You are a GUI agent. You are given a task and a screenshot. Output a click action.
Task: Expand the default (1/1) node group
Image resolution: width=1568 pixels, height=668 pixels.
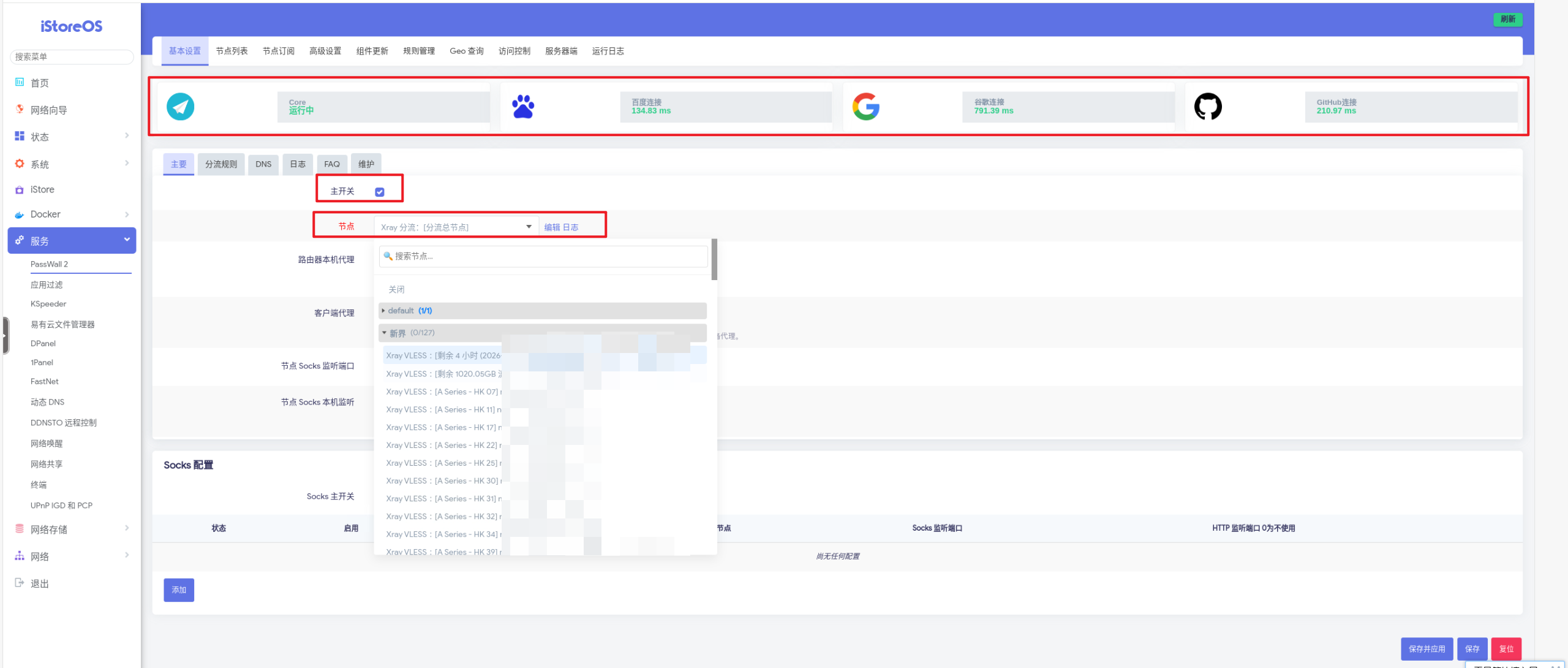click(543, 311)
